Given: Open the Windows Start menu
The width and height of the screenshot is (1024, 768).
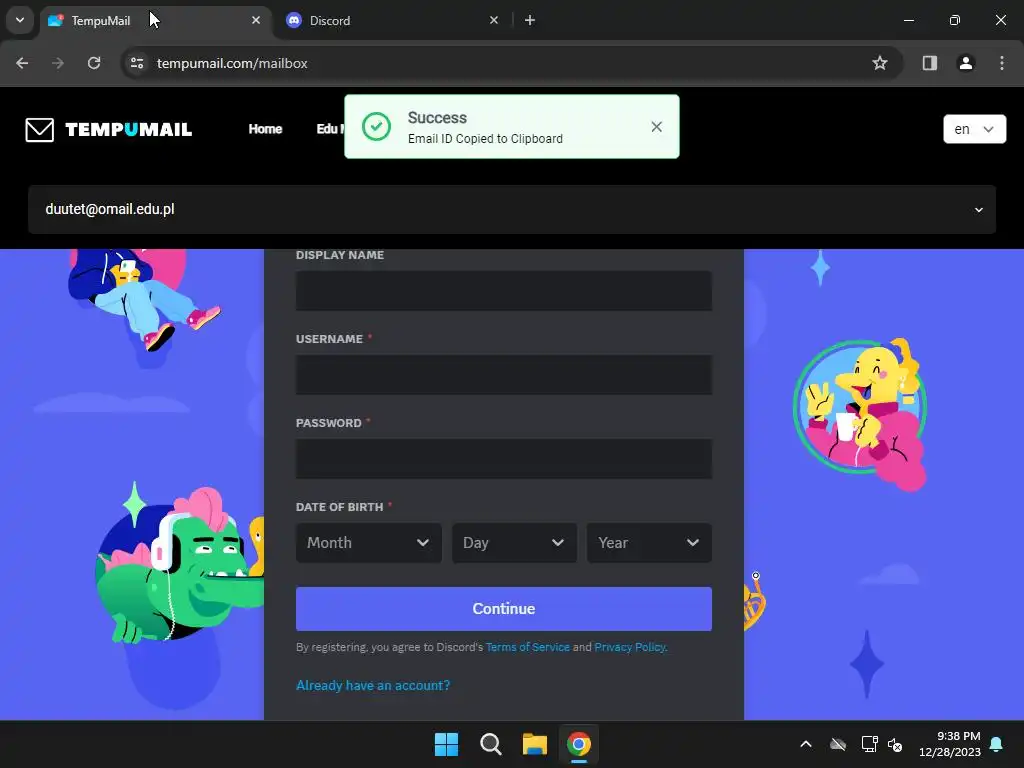Looking at the screenshot, I should click(447, 744).
